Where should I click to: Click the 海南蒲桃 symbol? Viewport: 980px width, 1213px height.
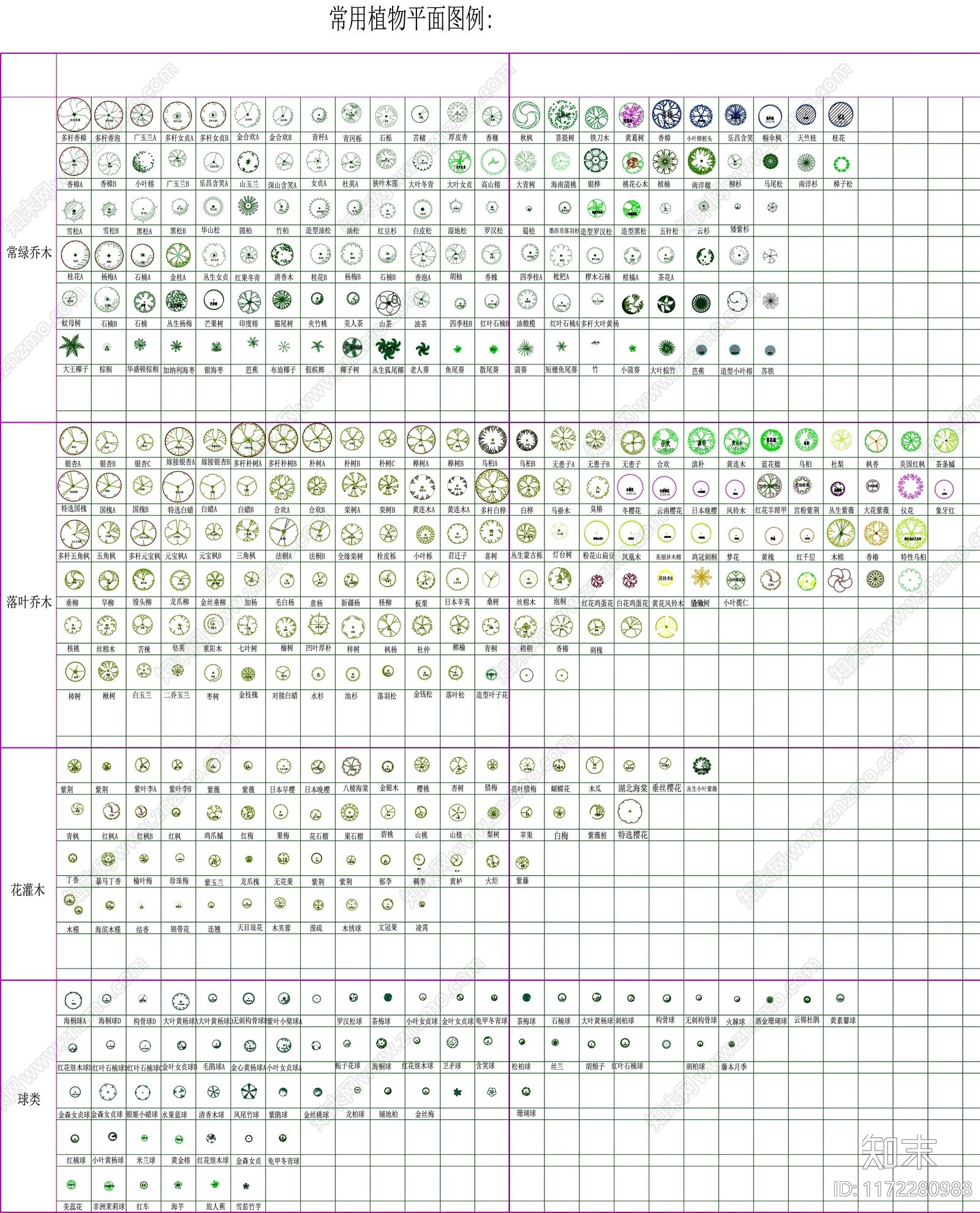[x=560, y=161]
